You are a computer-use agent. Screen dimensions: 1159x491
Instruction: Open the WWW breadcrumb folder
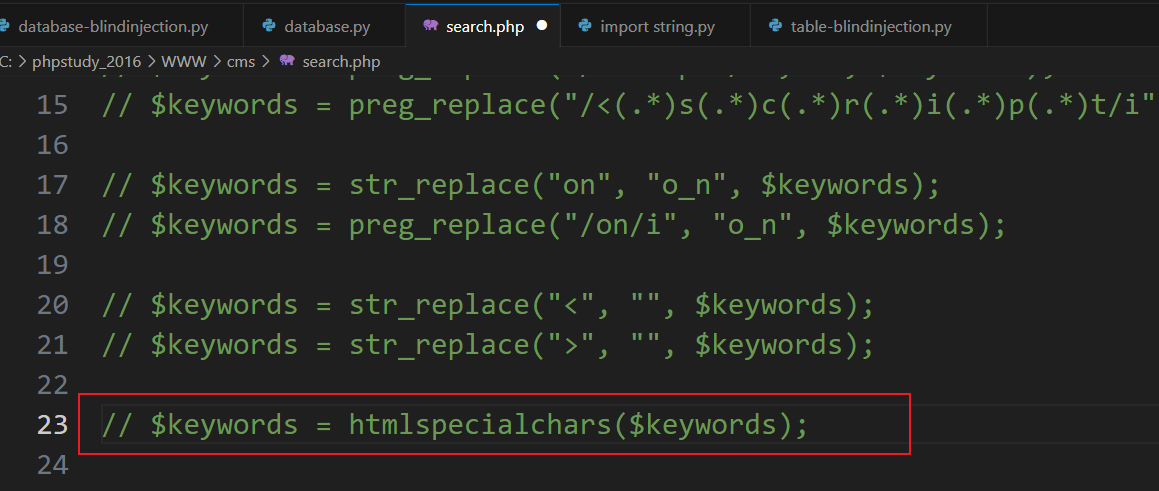point(185,62)
